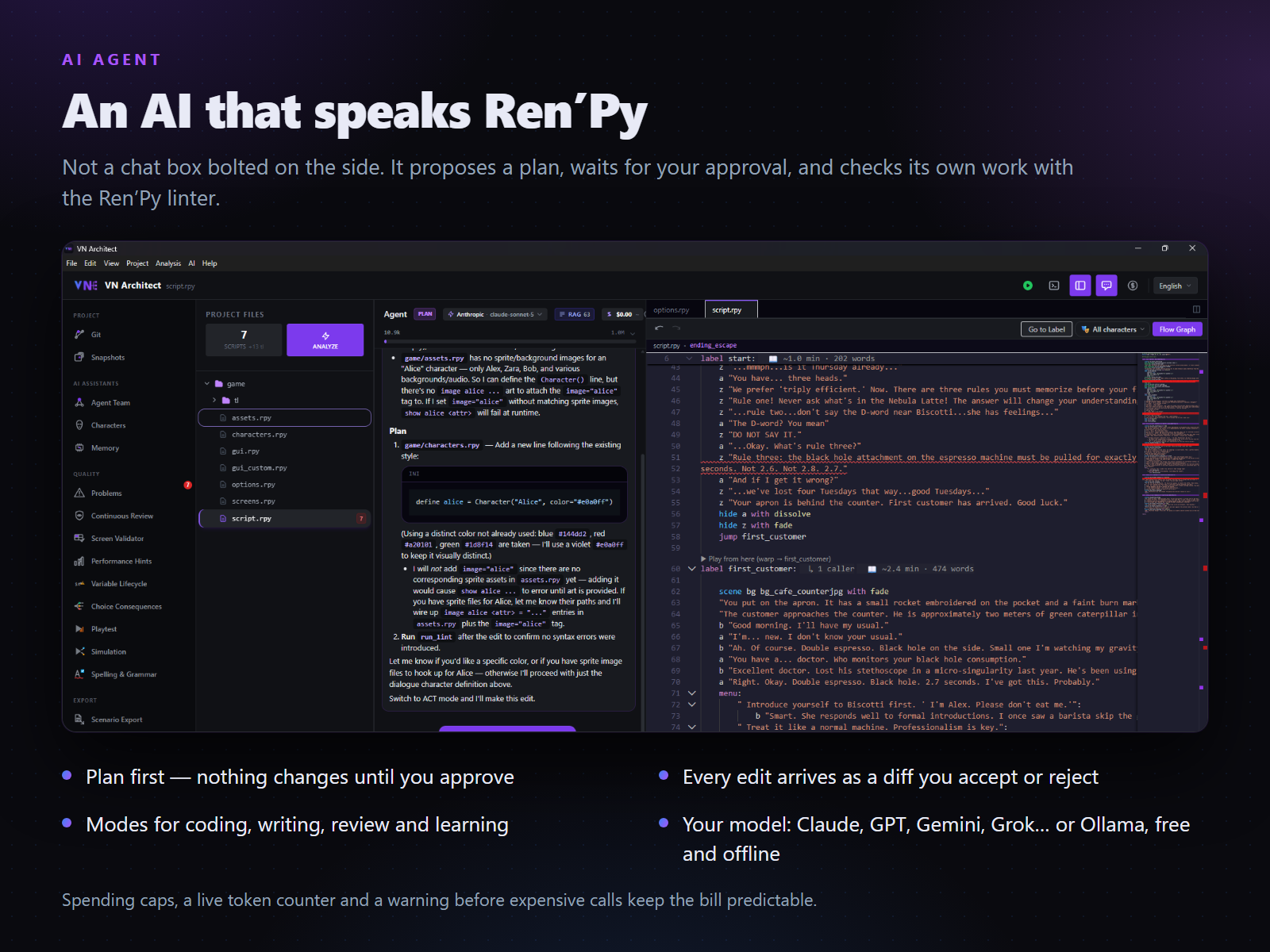The height and width of the screenshot is (952, 1270).
Task: Open Snapshots from the sidebar icon
Action: coord(79,357)
